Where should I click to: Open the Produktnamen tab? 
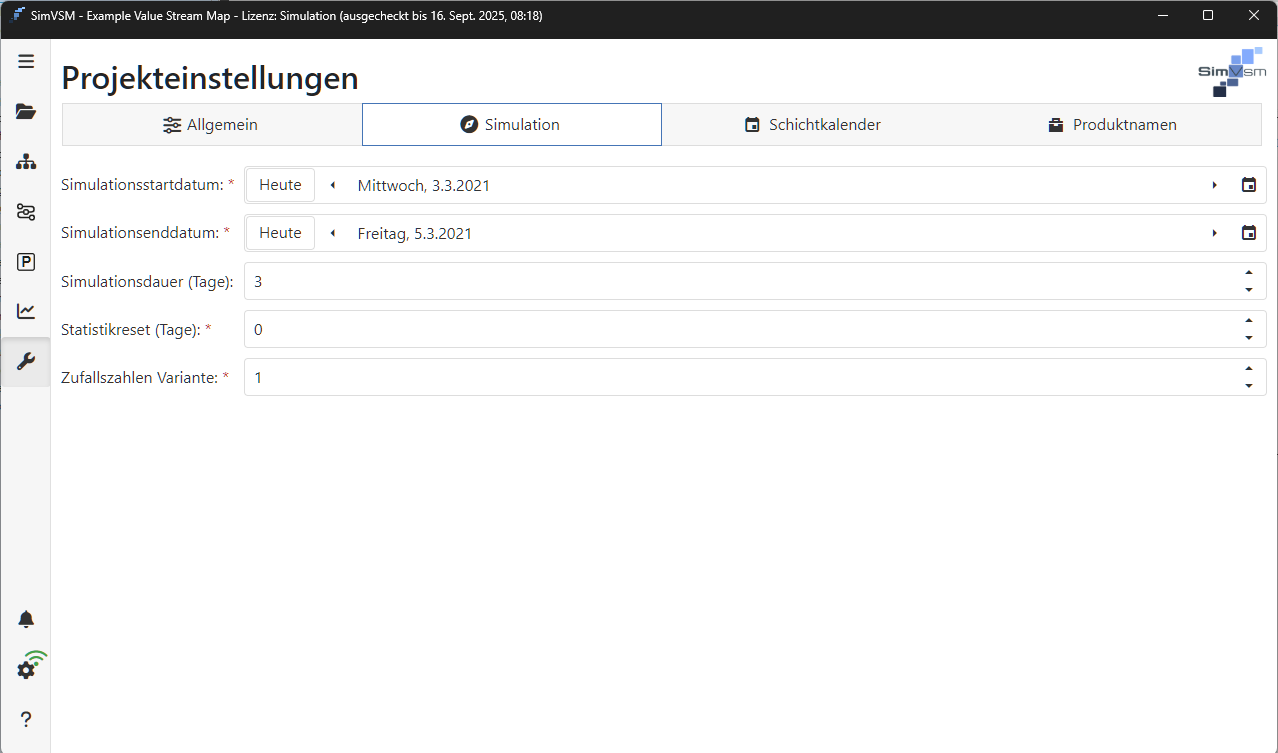(1111, 125)
